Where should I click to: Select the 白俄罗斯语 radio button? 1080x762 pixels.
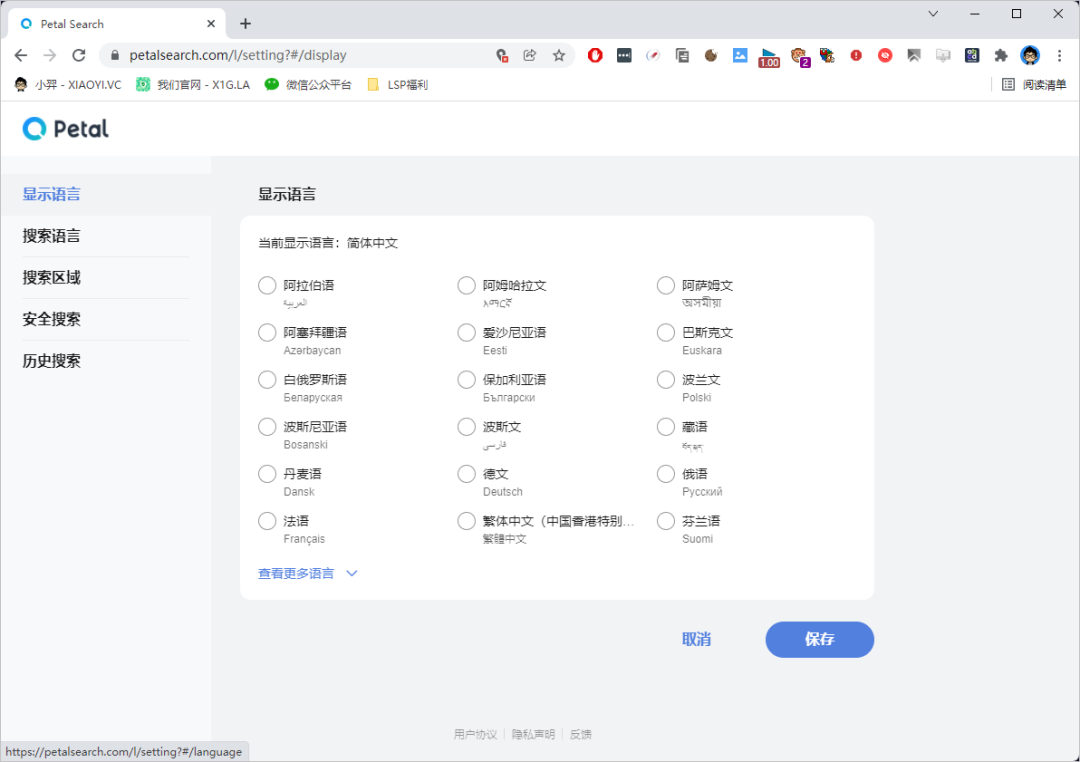[267, 380]
